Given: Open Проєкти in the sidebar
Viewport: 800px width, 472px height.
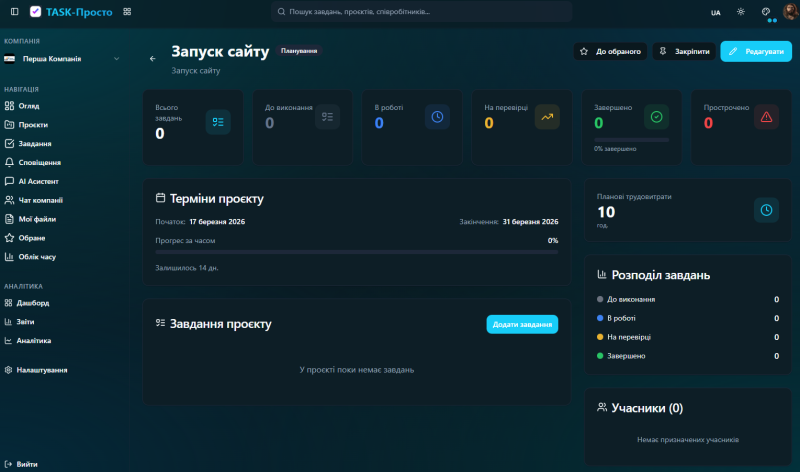Looking at the screenshot, I should (33, 125).
